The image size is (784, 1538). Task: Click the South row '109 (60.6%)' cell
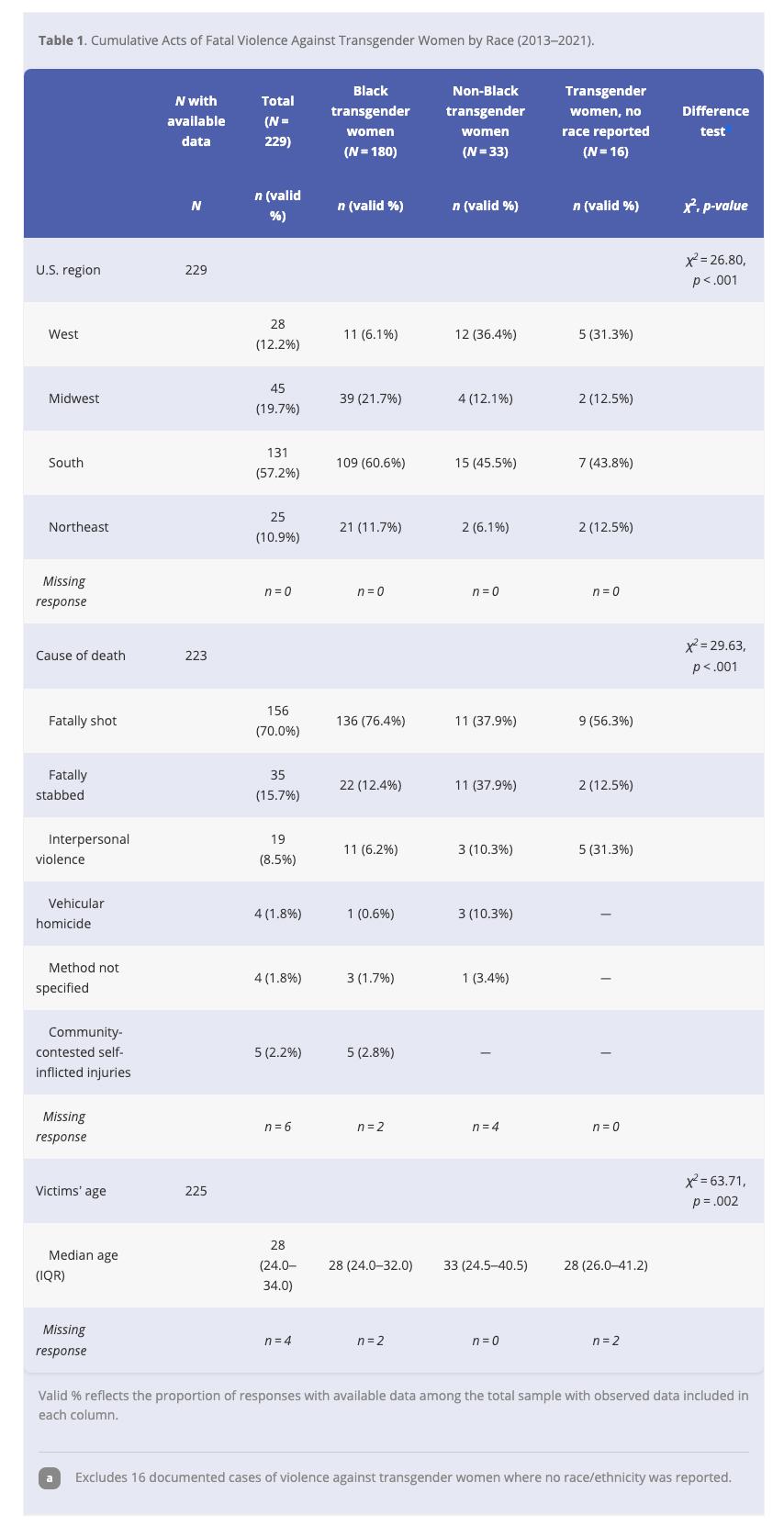371,463
